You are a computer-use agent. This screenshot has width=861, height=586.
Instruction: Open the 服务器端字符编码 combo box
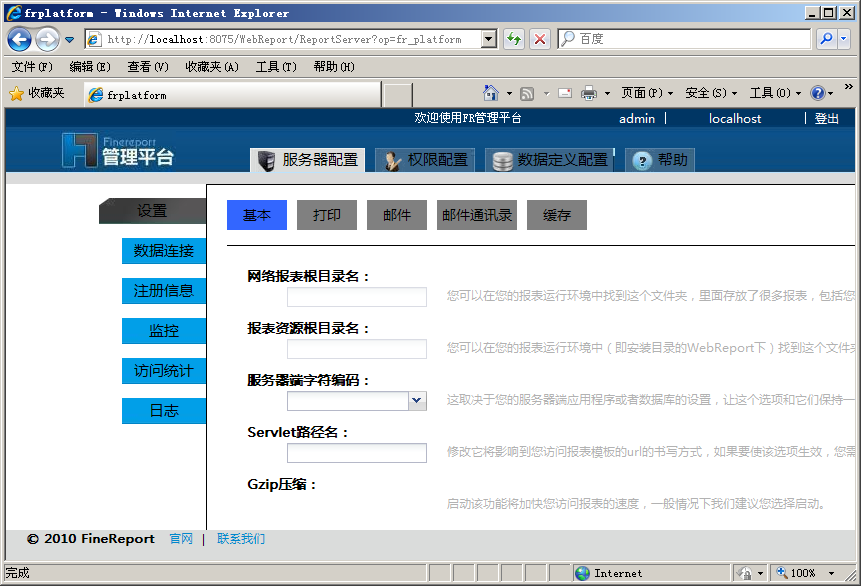pyautogui.click(x=357, y=401)
